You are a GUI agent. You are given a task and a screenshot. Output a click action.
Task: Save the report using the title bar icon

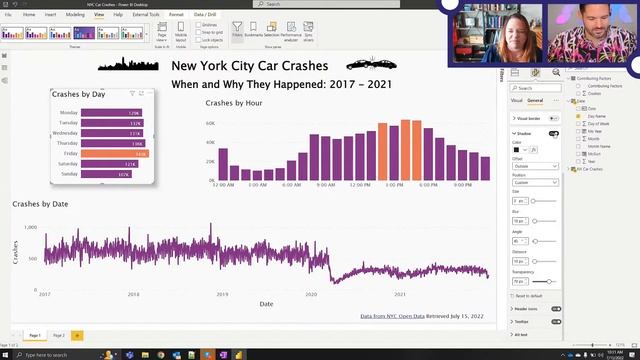click(6, 4)
